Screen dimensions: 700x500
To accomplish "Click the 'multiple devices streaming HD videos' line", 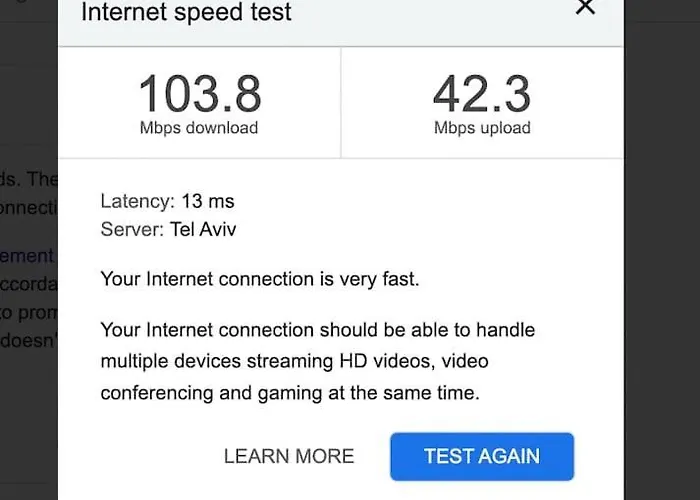I will 295,360.
